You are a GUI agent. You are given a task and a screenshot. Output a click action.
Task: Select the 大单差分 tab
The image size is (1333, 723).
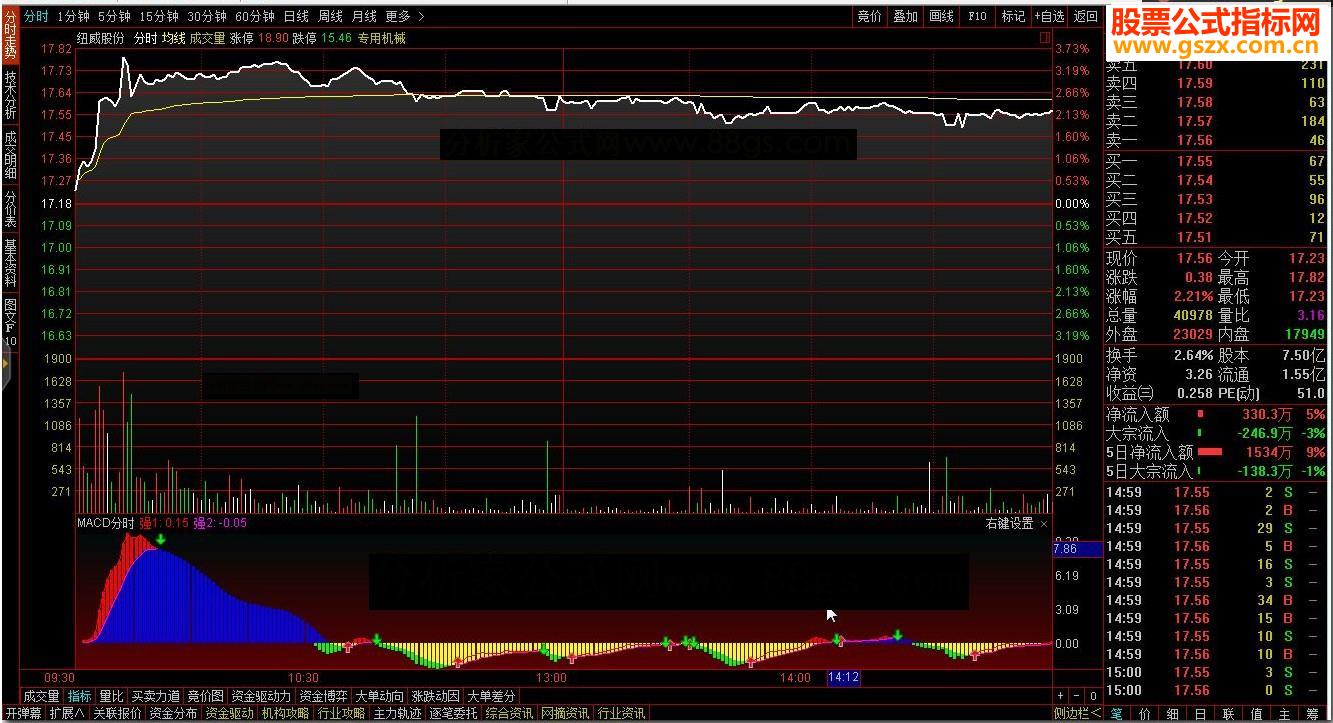tap(492, 696)
